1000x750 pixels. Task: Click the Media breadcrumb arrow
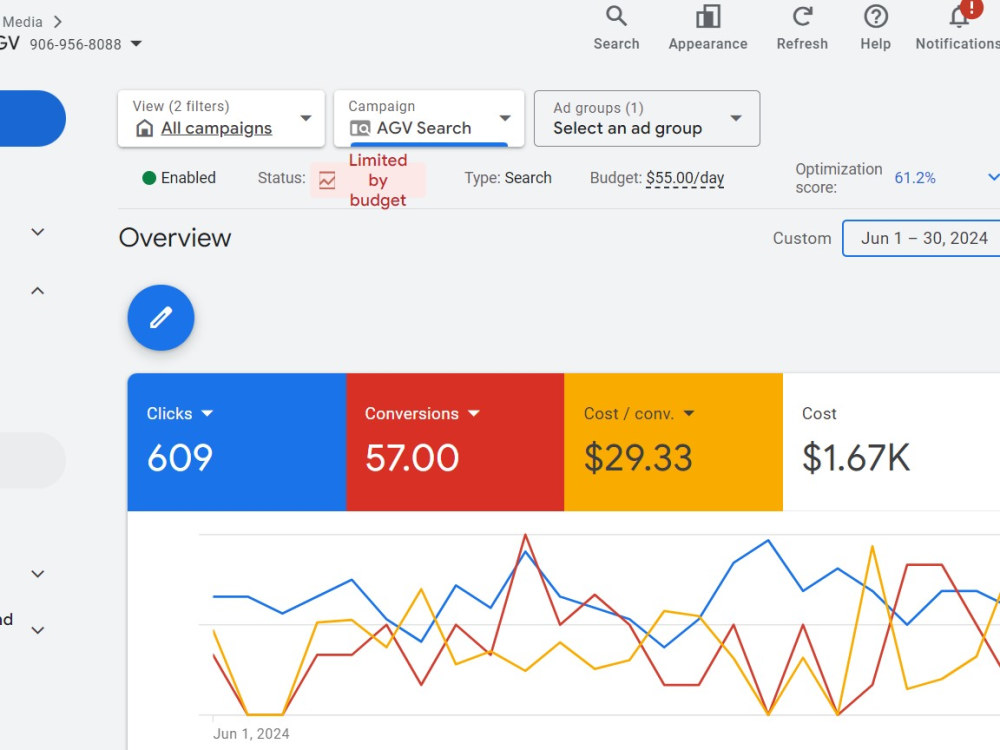[x=58, y=22]
